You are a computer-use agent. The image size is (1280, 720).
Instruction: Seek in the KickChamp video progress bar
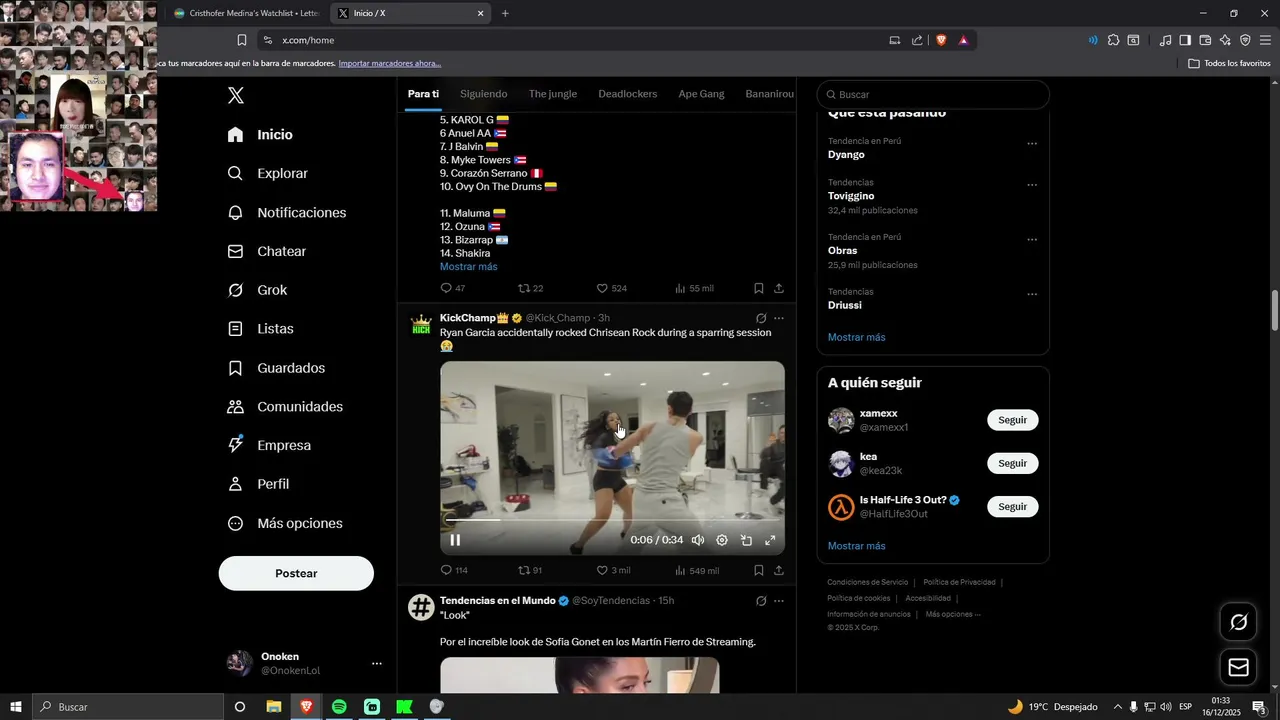pyautogui.click(x=612, y=520)
